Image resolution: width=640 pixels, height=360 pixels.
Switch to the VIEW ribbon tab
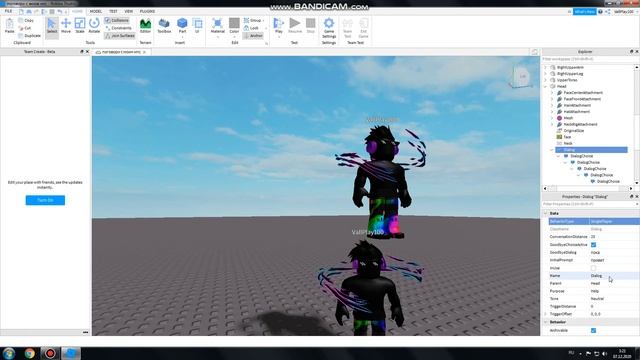tap(129, 11)
